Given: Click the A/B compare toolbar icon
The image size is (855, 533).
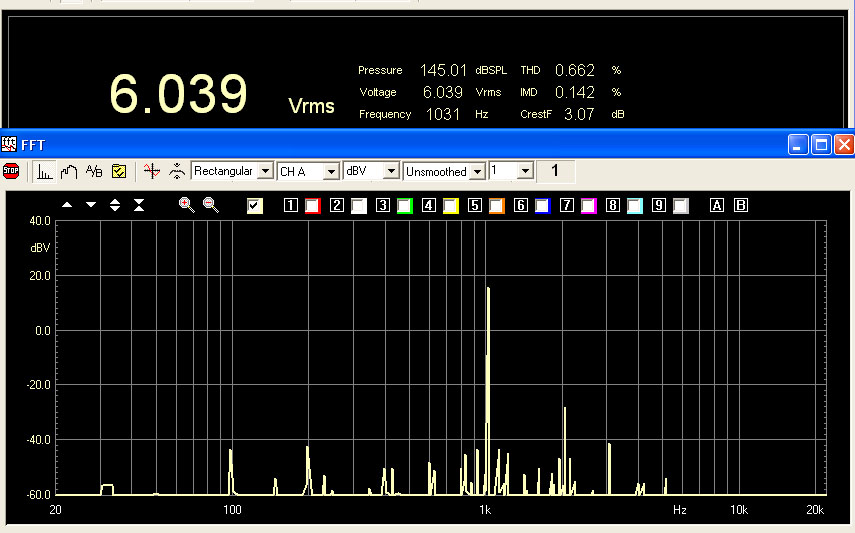Looking at the screenshot, I should 94,171.
